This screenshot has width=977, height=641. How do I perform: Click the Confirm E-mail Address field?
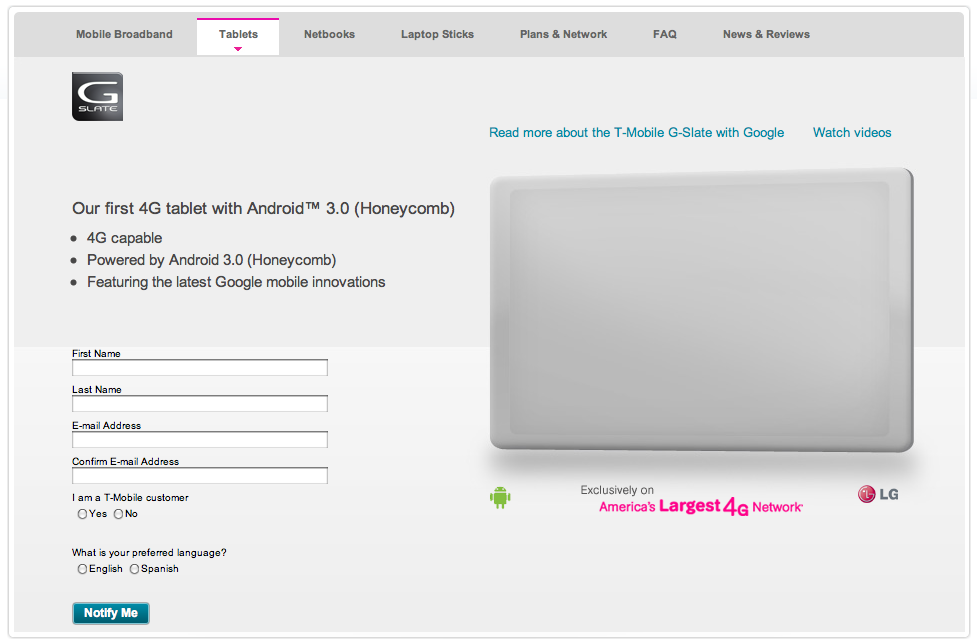coord(200,476)
